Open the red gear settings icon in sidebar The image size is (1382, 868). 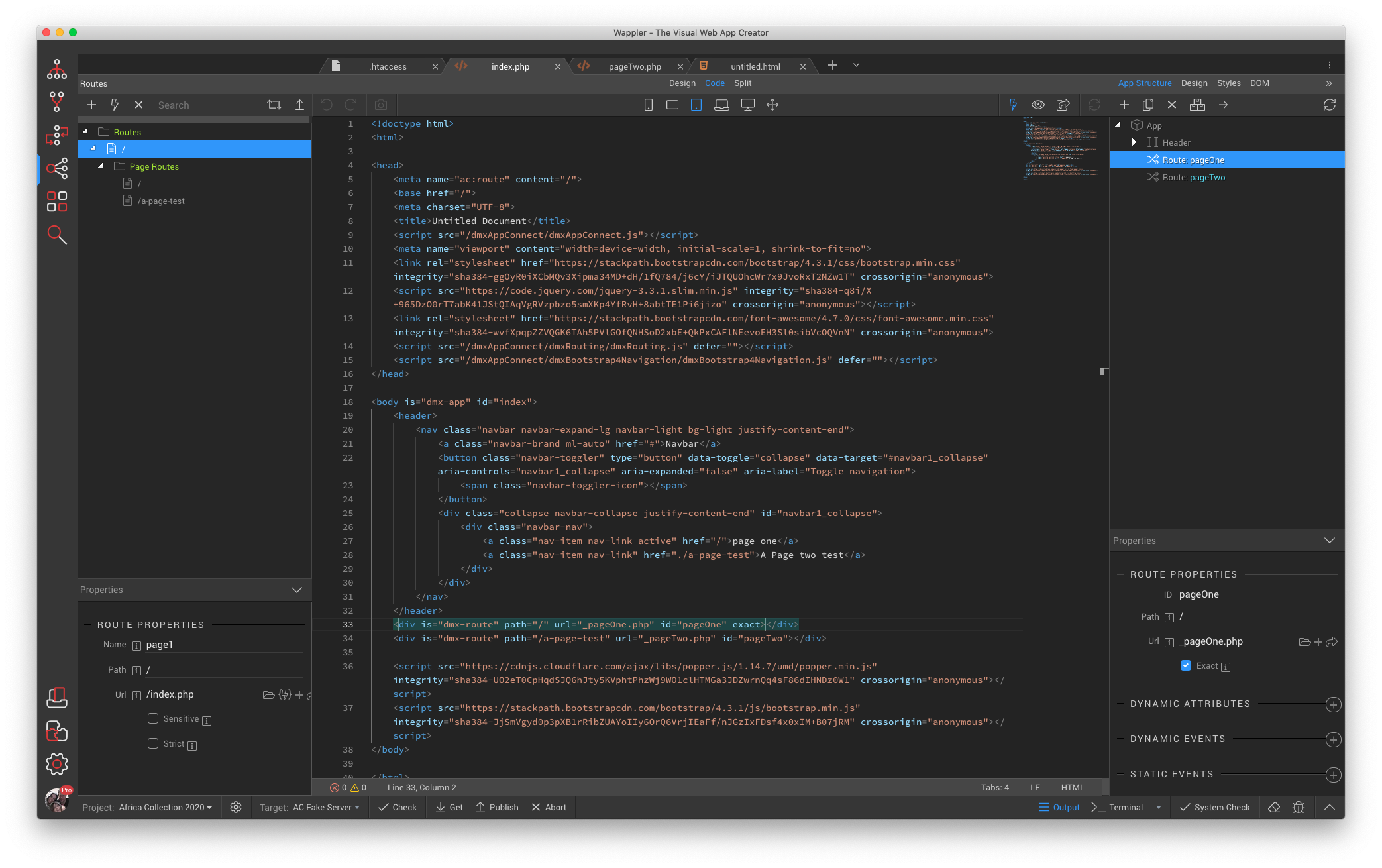pyautogui.click(x=57, y=764)
